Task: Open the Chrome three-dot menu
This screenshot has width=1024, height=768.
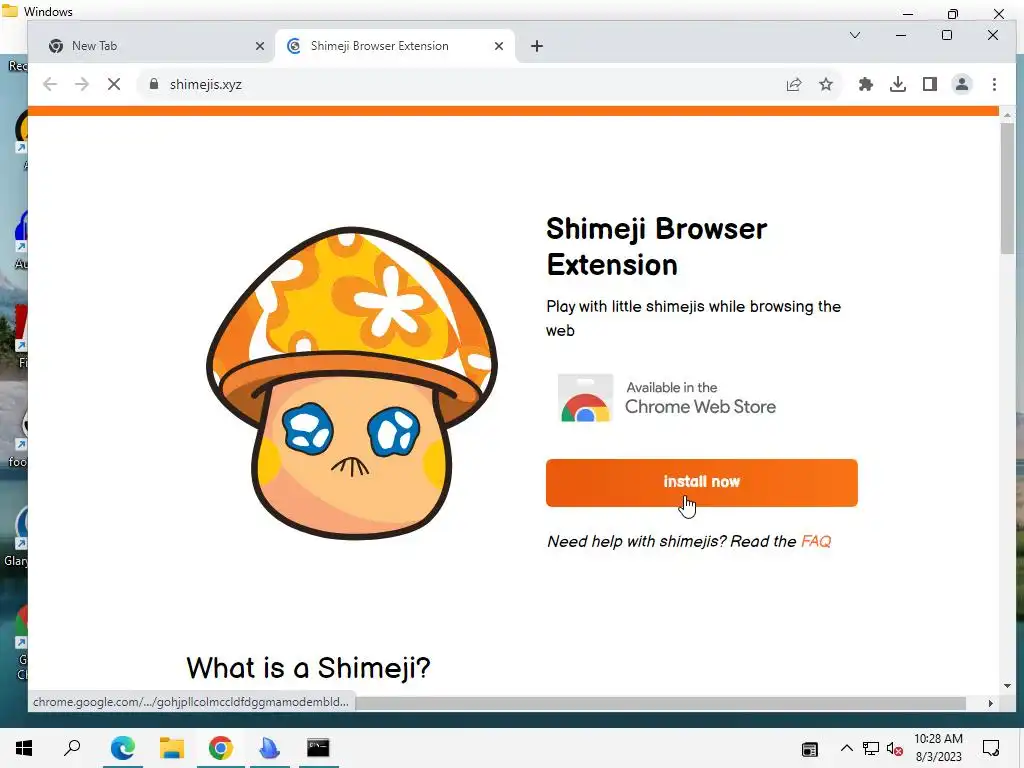Action: tap(994, 84)
